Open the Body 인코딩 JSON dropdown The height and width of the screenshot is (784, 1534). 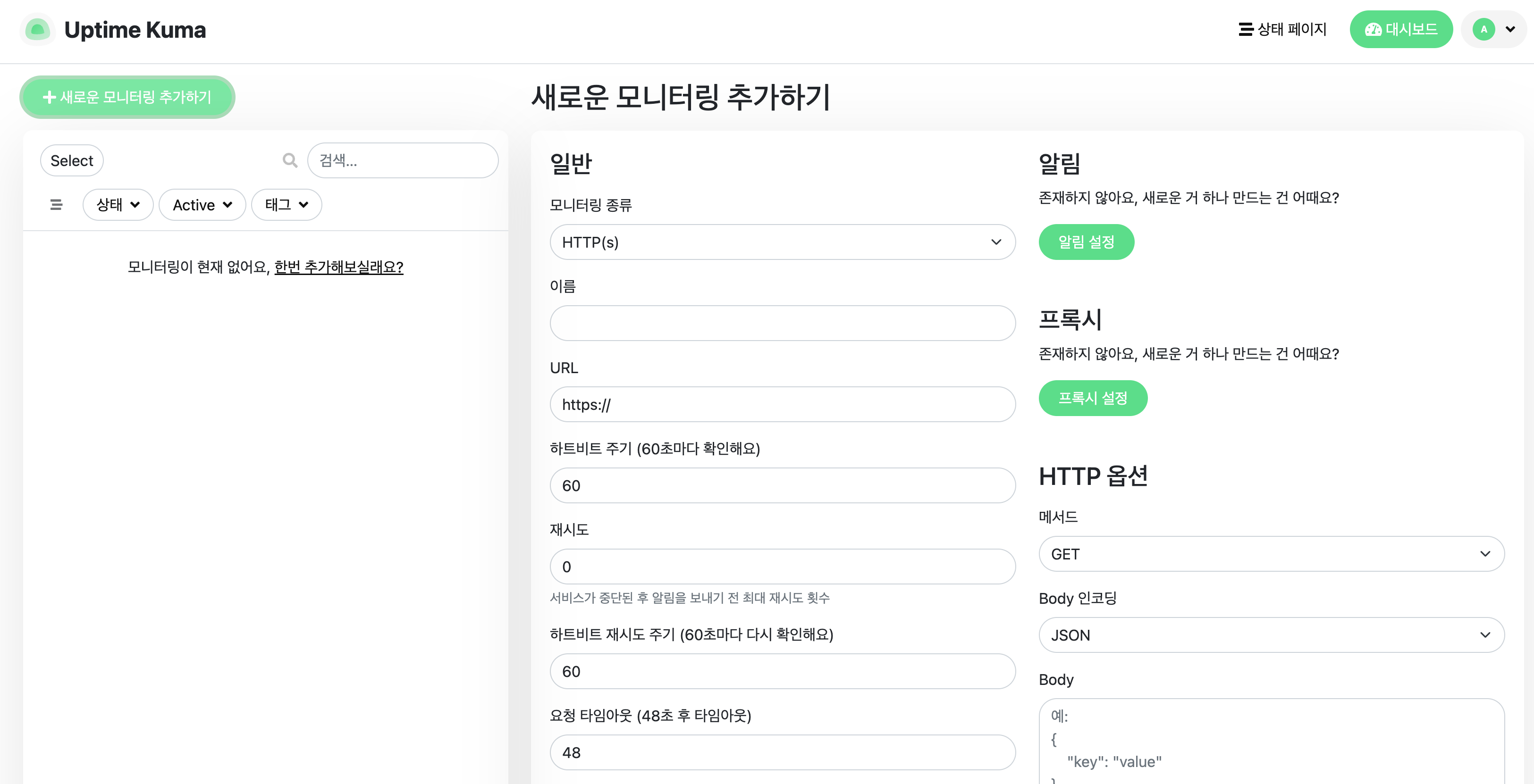click(1271, 635)
